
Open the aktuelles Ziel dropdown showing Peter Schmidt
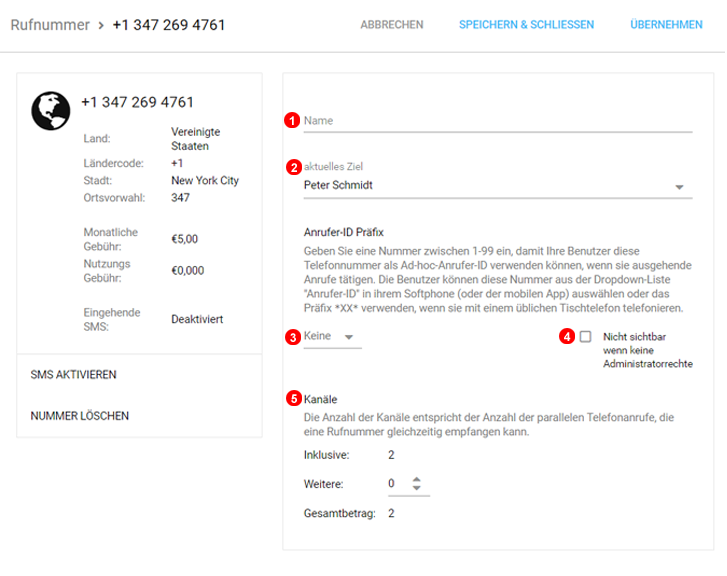click(497, 186)
